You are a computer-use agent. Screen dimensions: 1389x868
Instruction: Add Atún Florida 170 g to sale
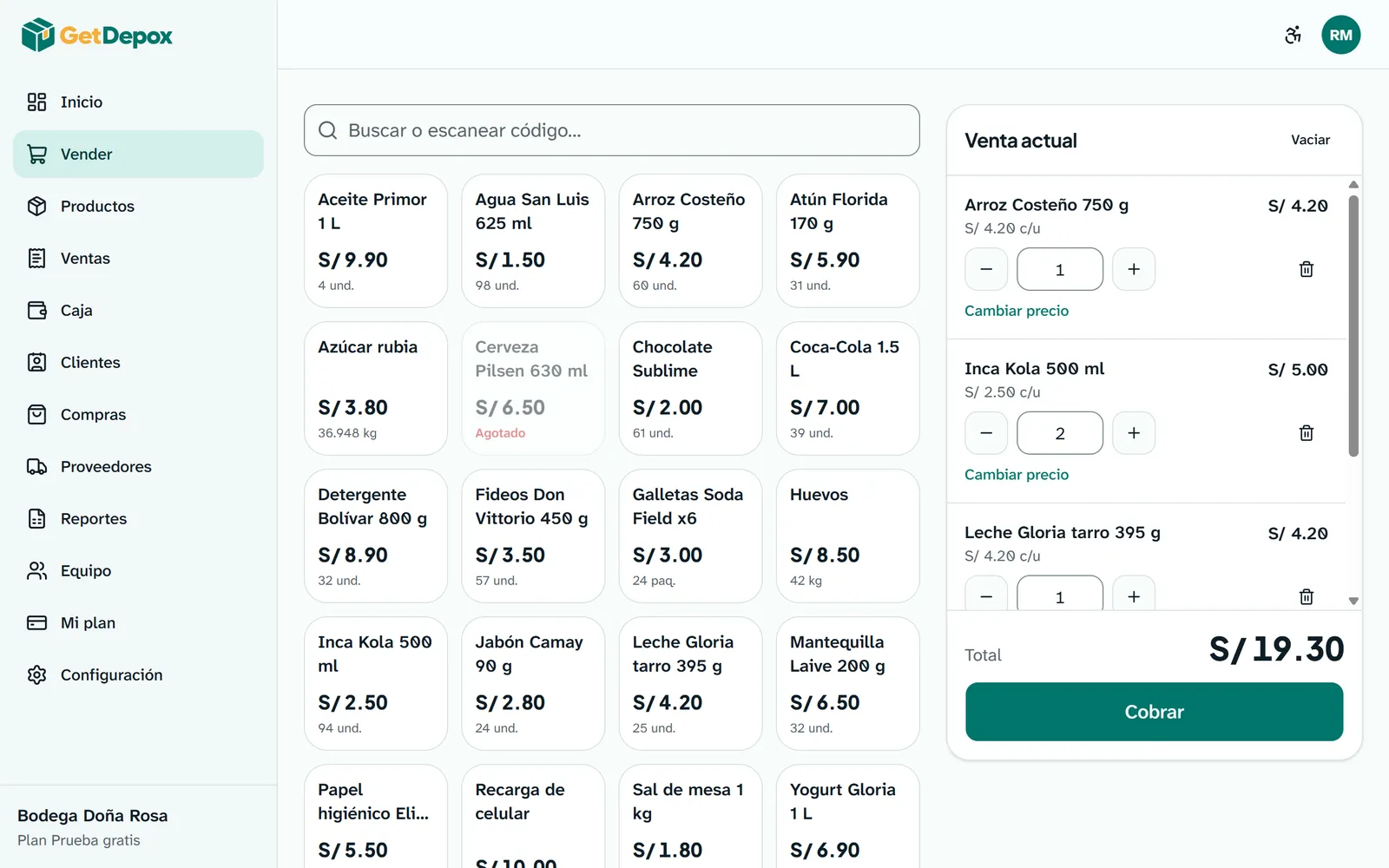[847, 241]
